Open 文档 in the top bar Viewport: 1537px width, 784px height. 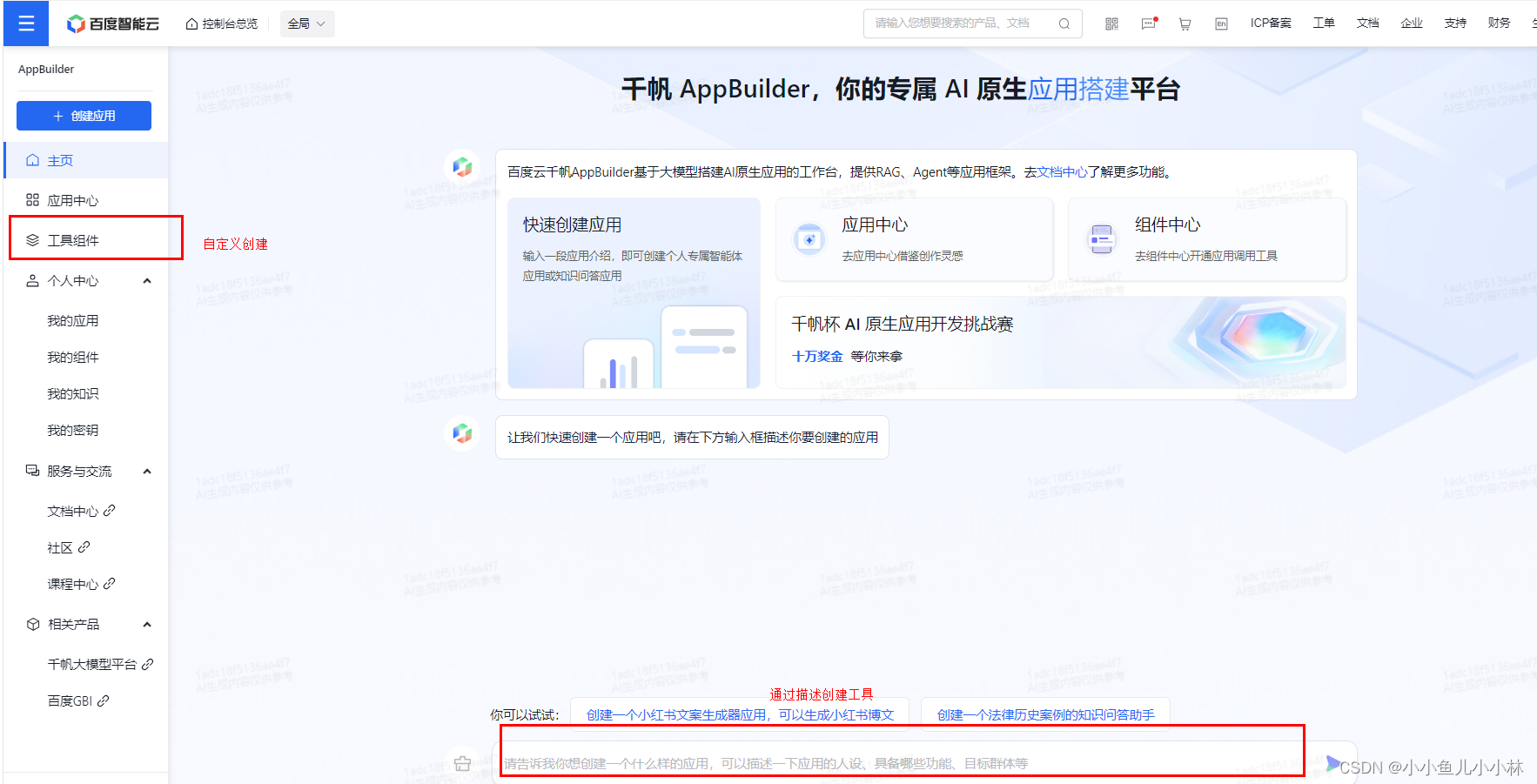1367,23
